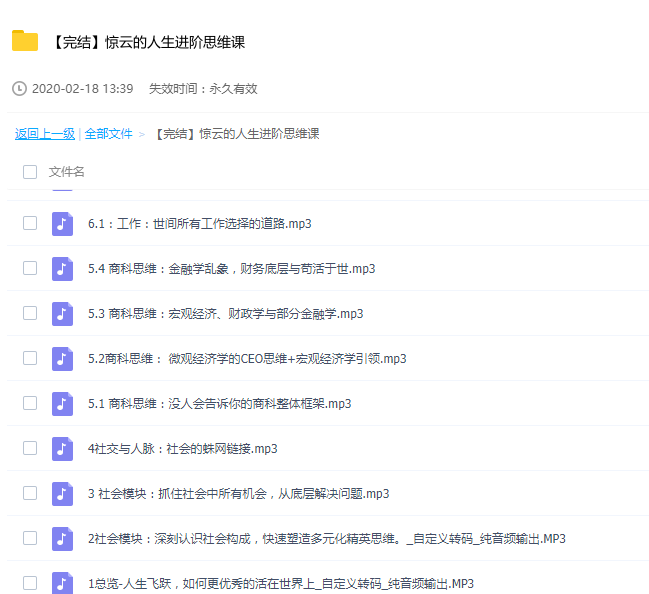
Task: Click the audio icon for 6.1 工作 file
Action: [x=62, y=224]
